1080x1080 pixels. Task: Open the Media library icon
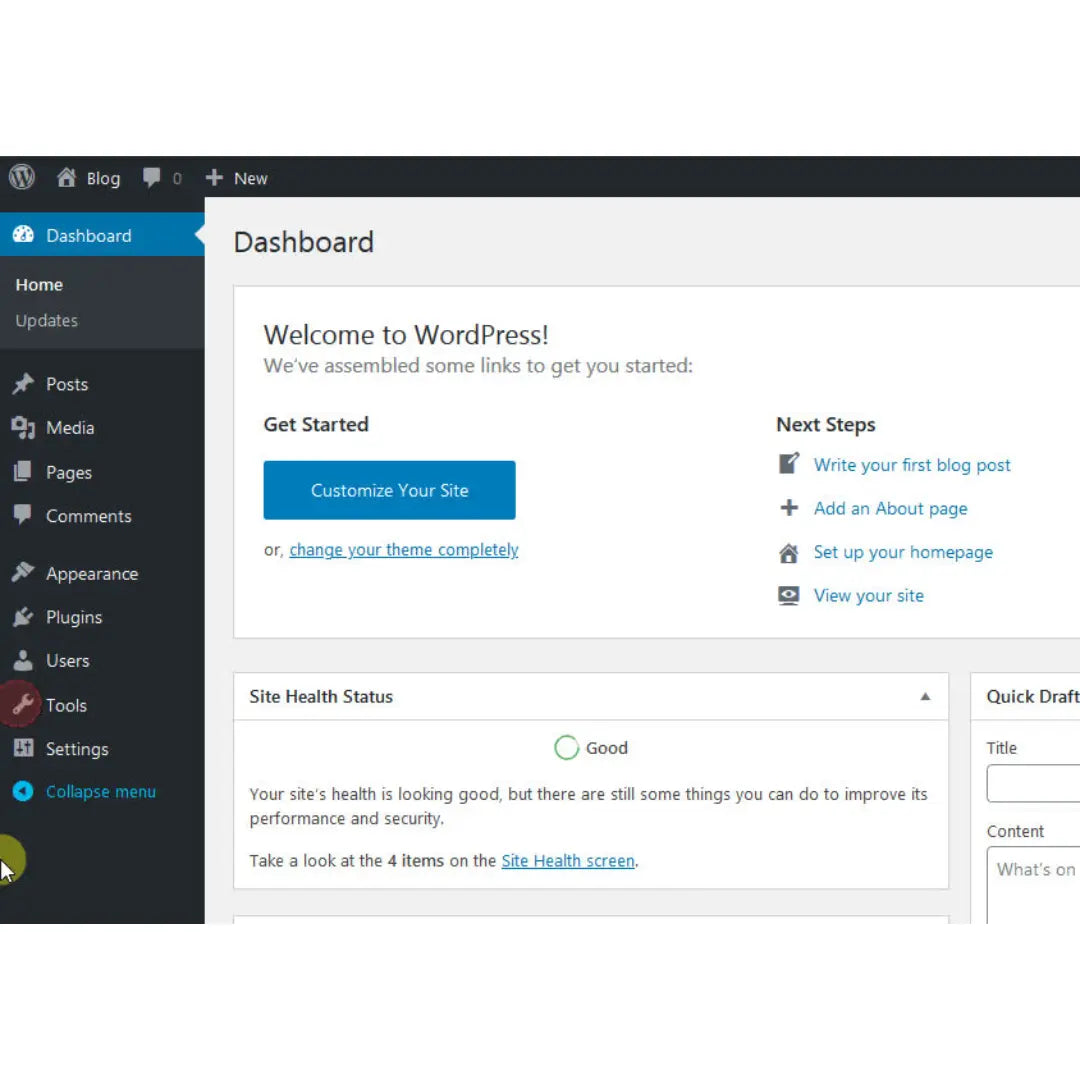(x=22, y=428)
